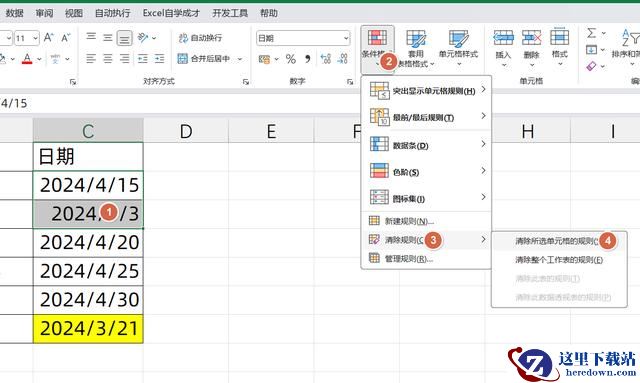Open the 数据 ribbon tab
The width and height of the screenshot is (640, 383).
[x=15, y=13]
